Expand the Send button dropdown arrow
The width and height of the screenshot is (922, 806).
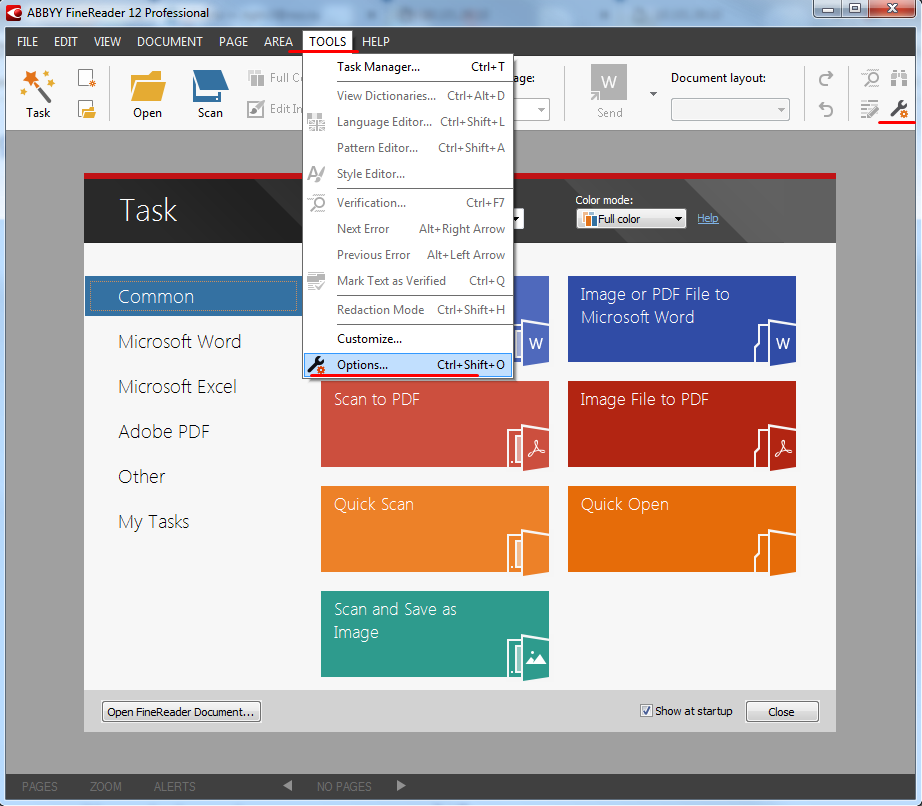tap(653, 94)
